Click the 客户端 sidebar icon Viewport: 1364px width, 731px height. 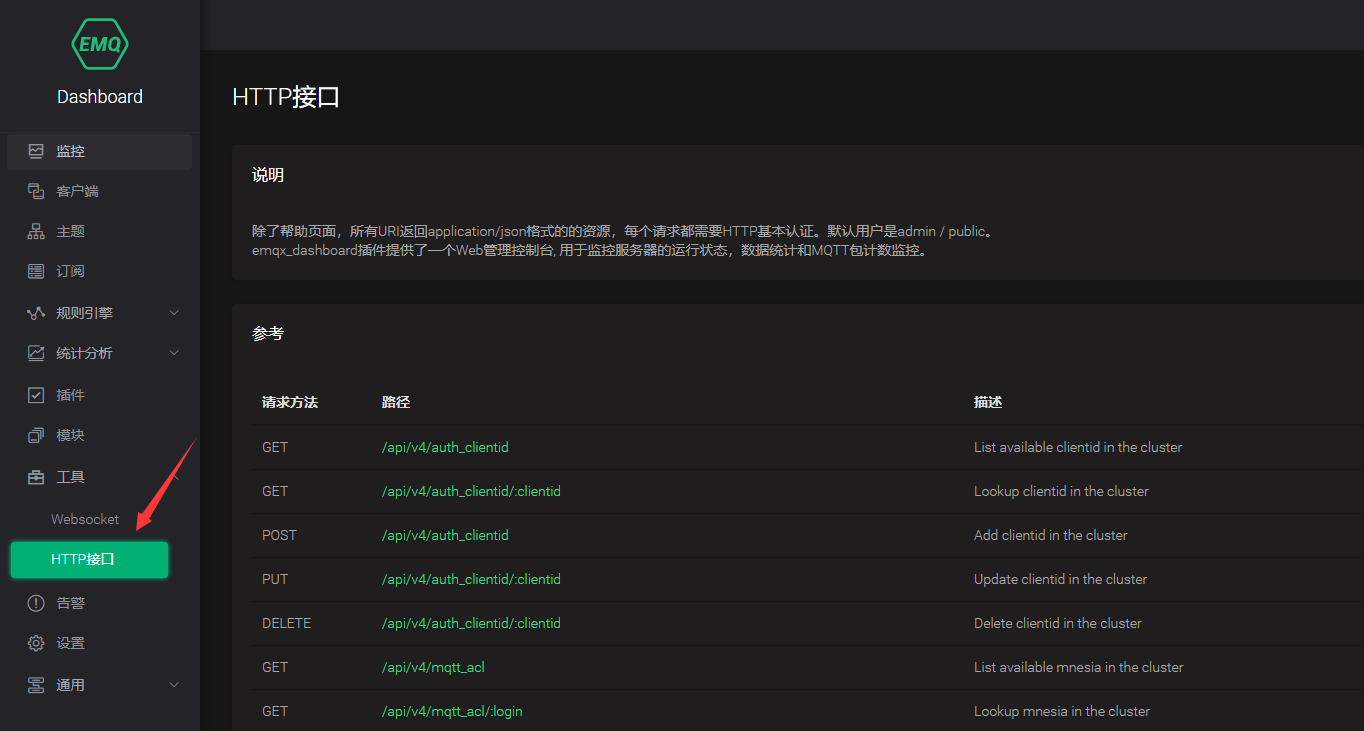tap(36, 191)
